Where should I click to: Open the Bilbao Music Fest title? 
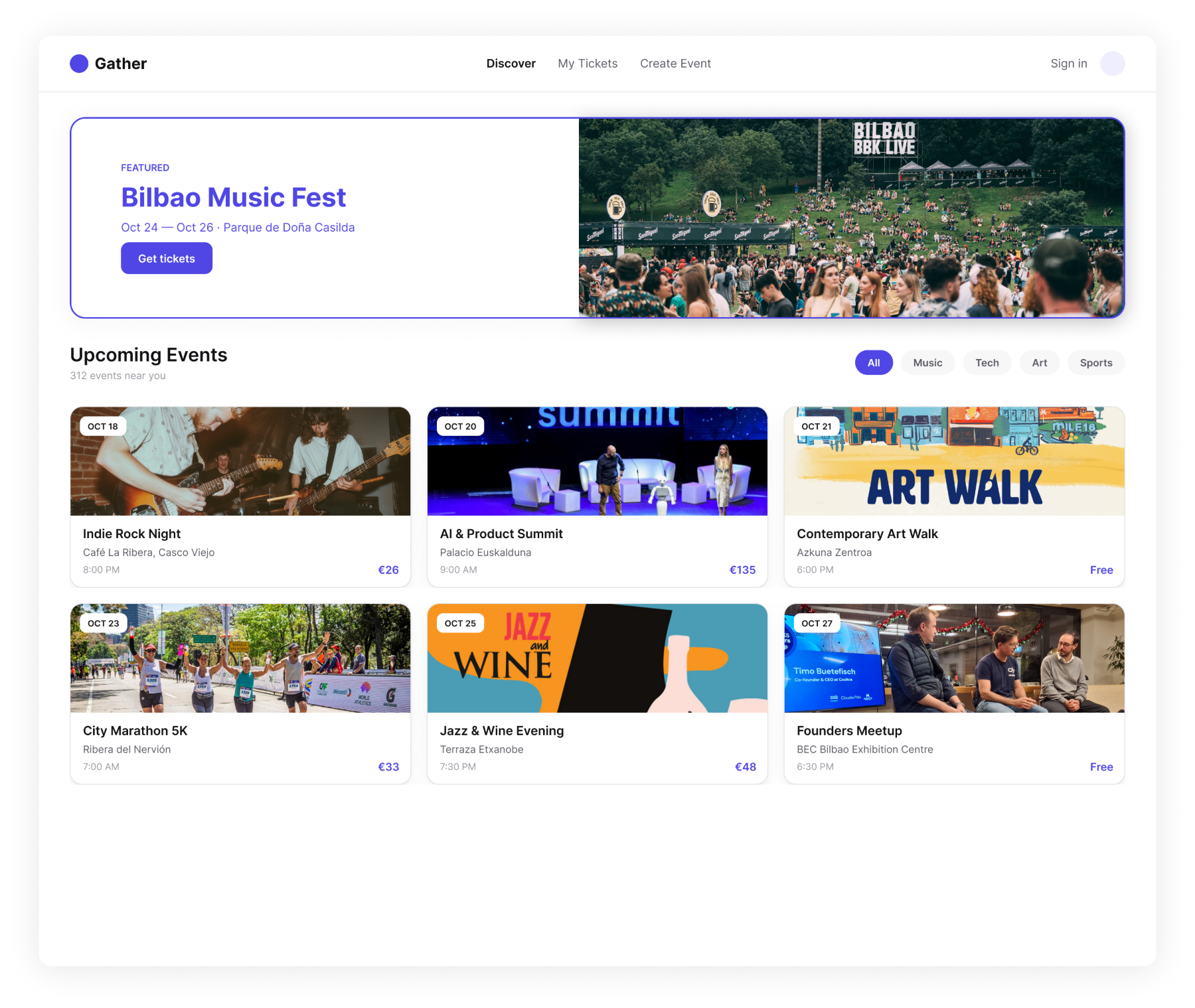click(233, 197)
